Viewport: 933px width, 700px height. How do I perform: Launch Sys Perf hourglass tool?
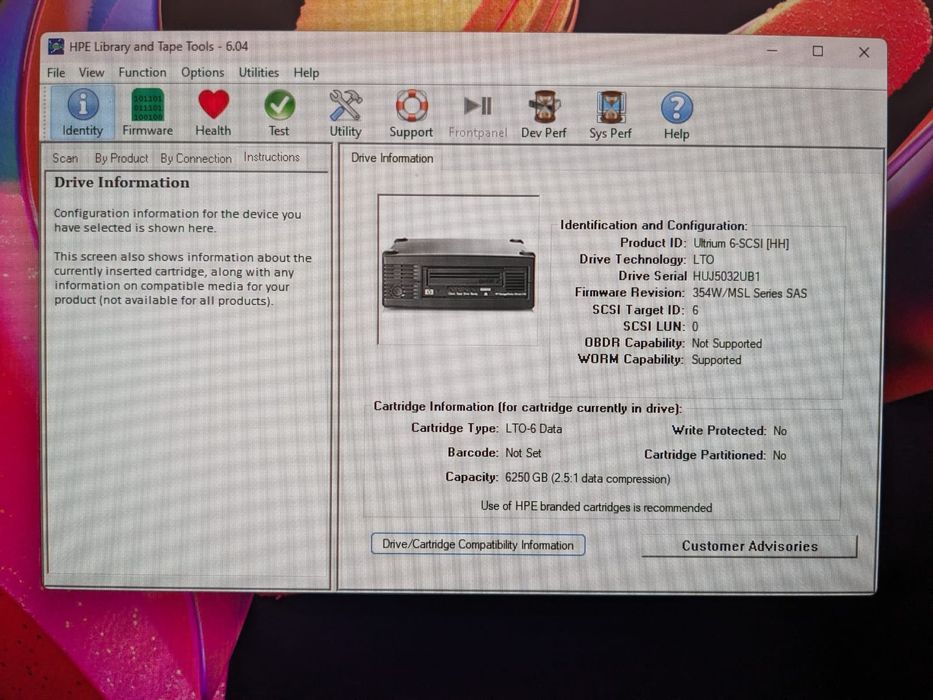tap(610, 116)
